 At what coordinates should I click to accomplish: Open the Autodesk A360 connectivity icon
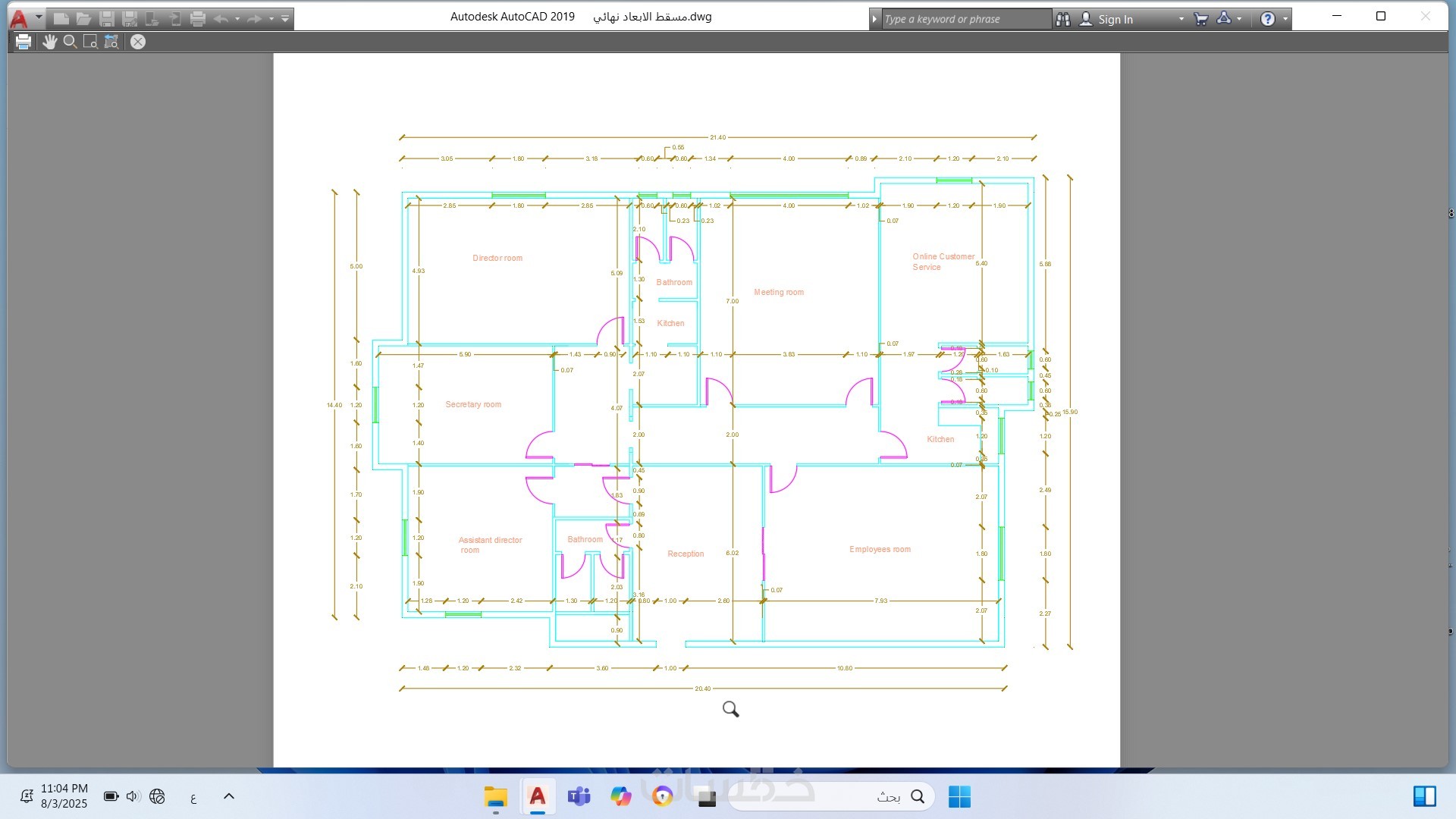pos(1224,19)
